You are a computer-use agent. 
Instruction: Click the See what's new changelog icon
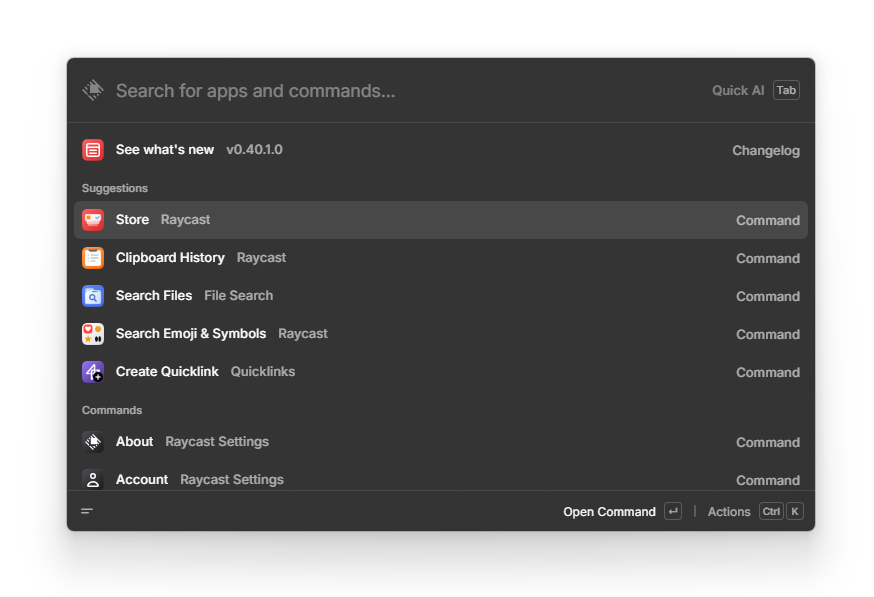(x=93, y=149)
